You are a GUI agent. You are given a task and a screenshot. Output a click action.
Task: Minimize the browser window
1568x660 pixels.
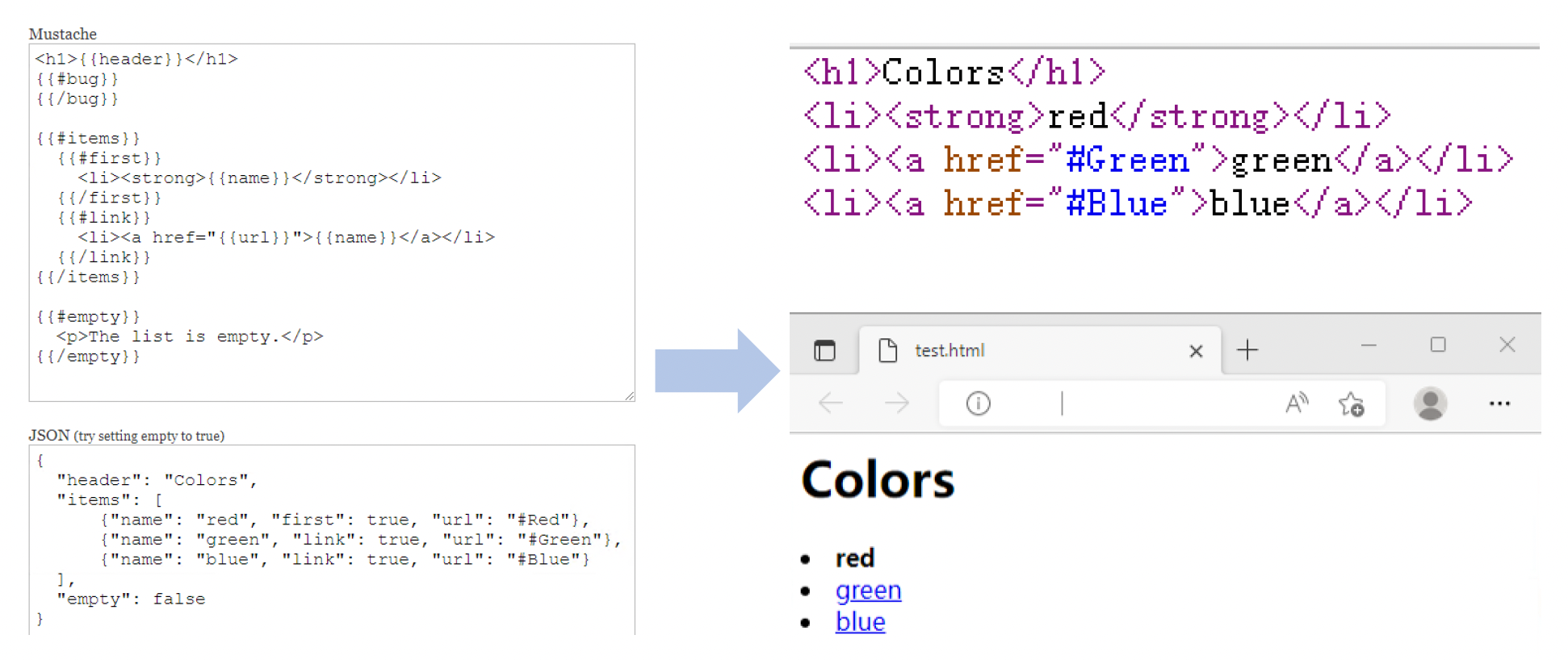[x=1369, y=345]
